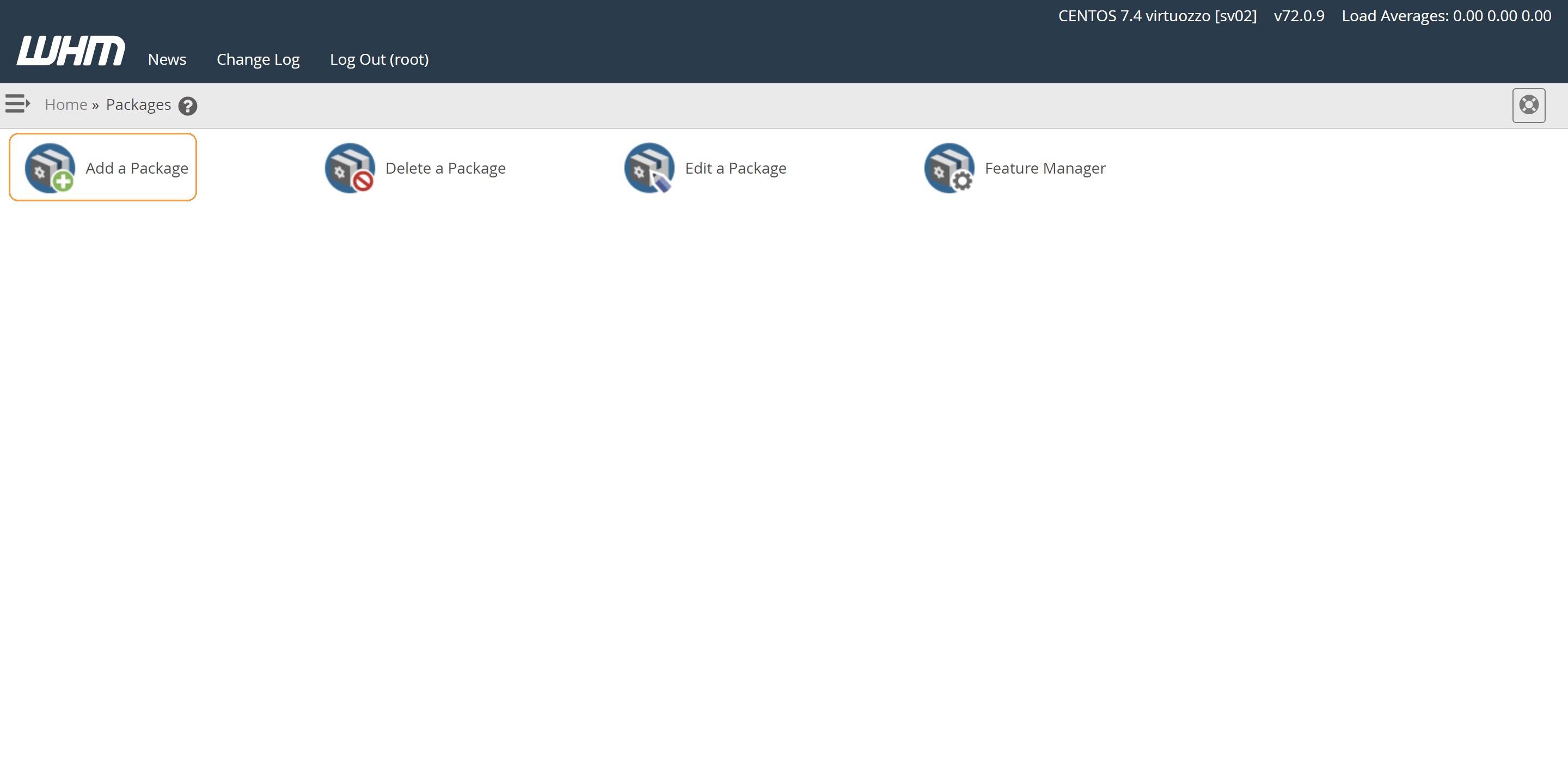
Task: Click the CENTOS 7.4 virtuozzo [sv02] text
Action: pyautogui.click(x=1157, y=16)
